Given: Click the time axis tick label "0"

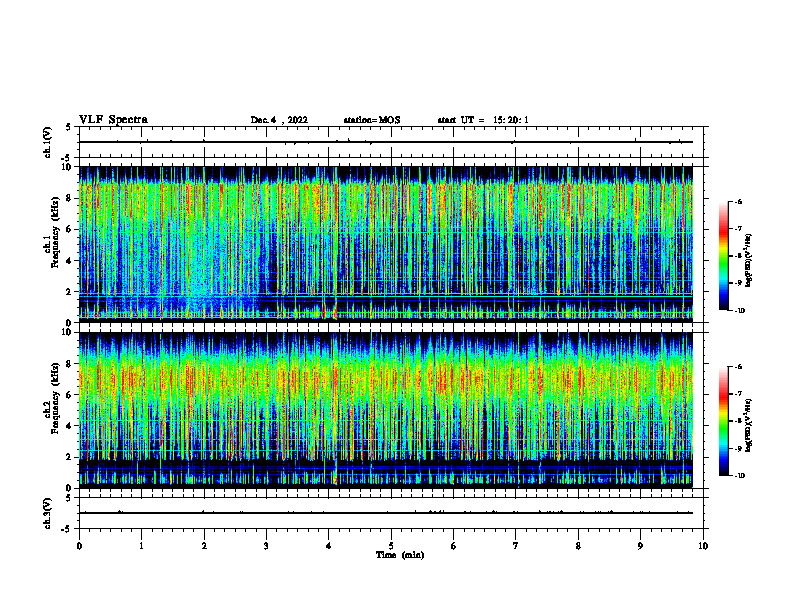Looking at the screenshot, I should (x=79, y=546).
